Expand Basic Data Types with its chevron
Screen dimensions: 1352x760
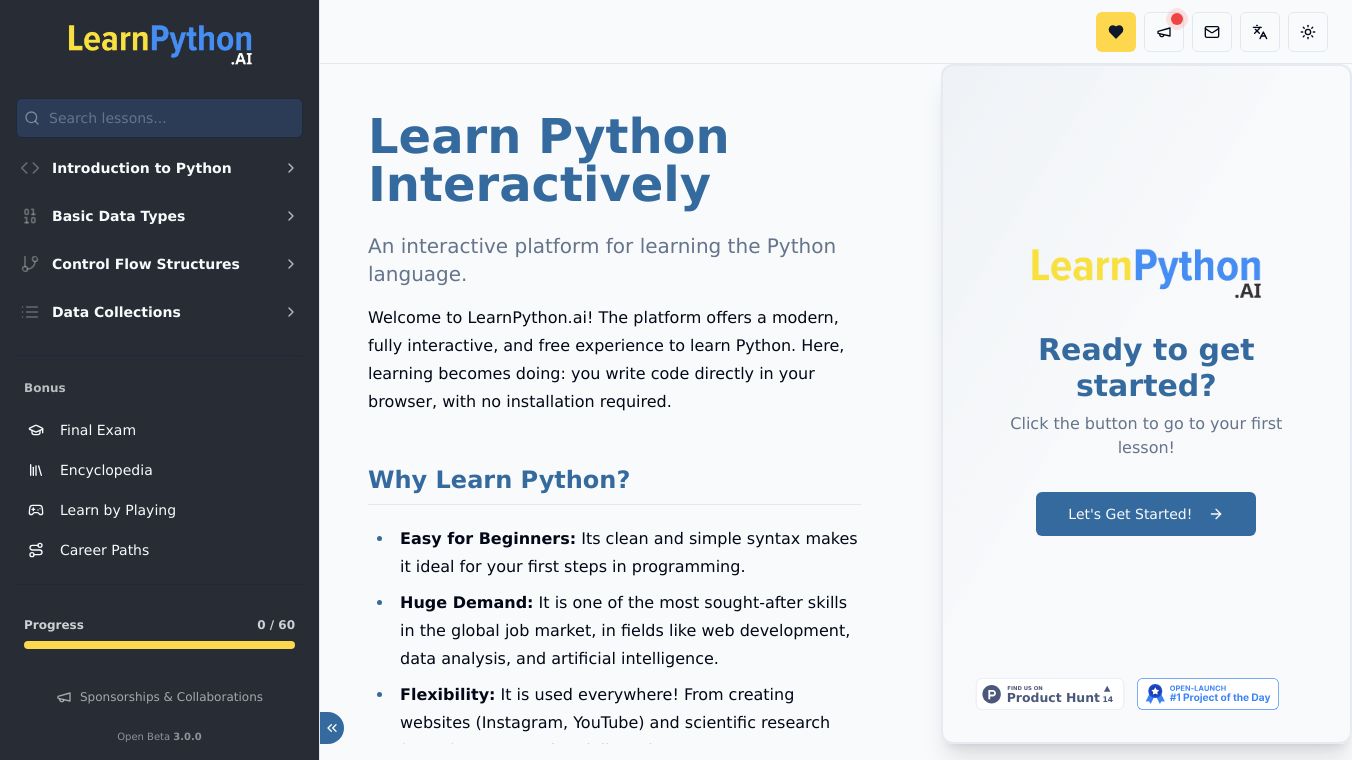[x=291, y=216]
